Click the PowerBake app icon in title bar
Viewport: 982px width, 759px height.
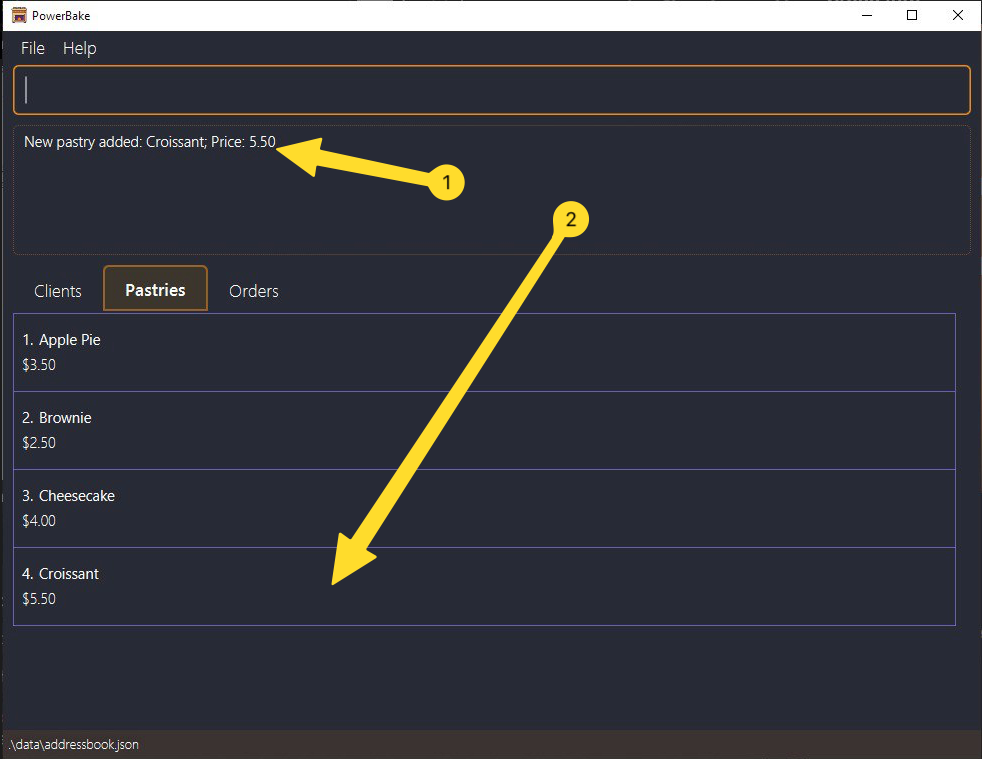[x=18, y=15]
